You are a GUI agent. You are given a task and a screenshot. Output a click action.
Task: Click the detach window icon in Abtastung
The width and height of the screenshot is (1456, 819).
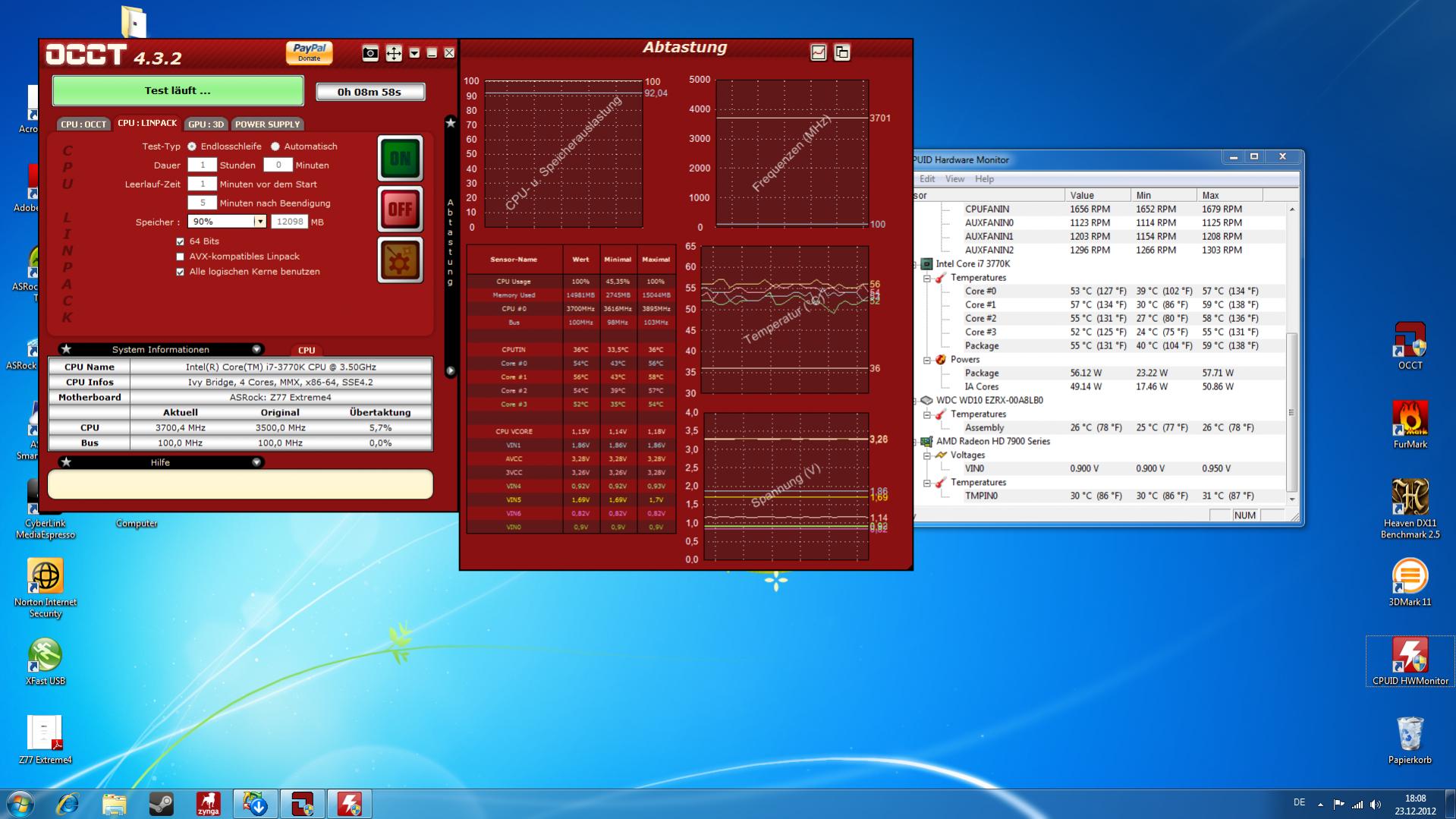(842, 52)
